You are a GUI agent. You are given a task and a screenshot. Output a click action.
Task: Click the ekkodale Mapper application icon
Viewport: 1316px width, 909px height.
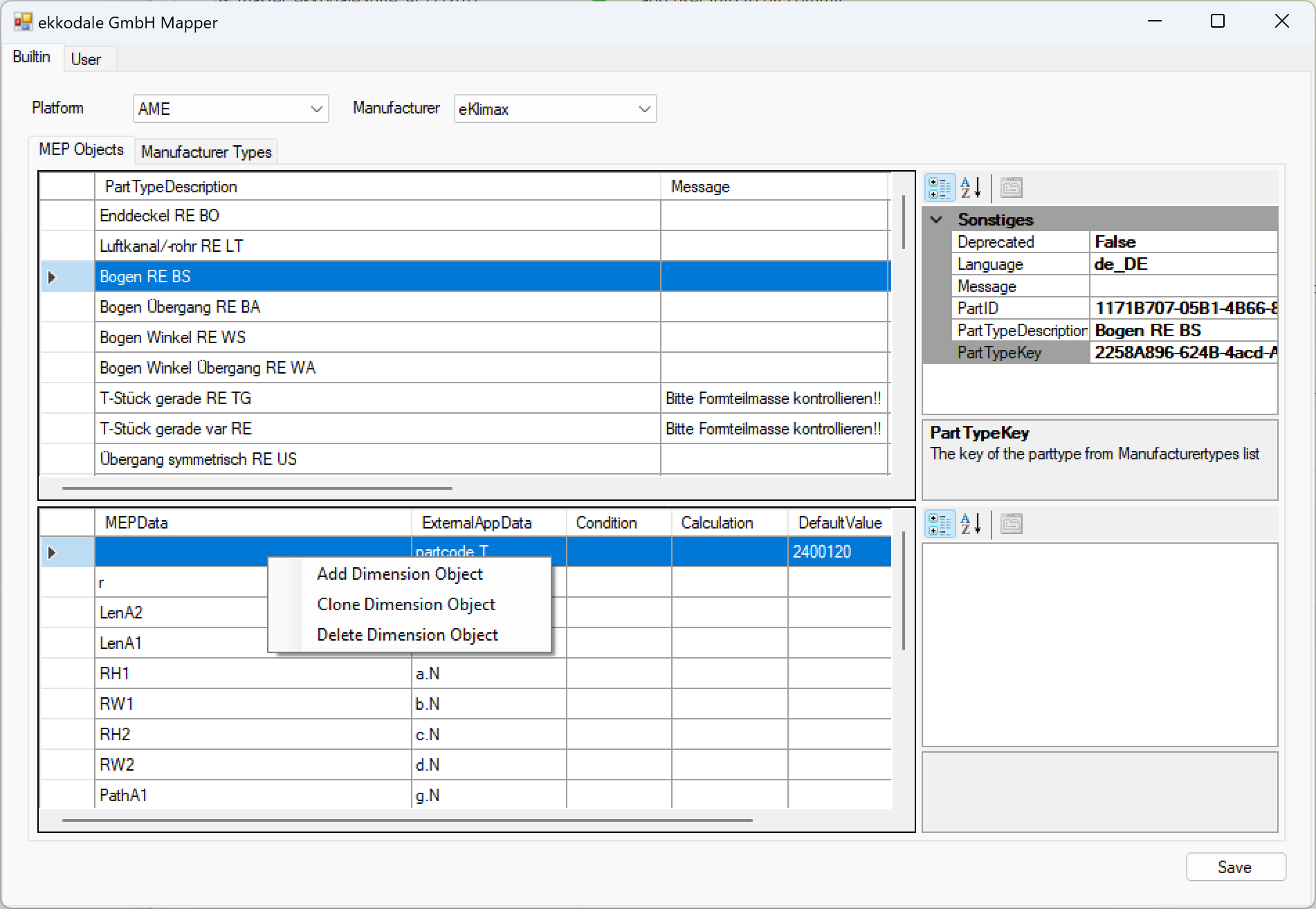point(22,22)
